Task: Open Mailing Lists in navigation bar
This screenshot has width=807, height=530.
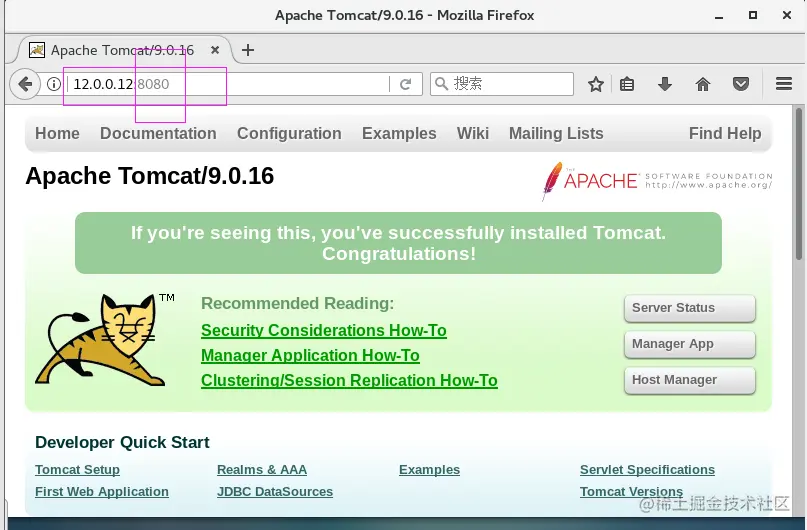Action: point(556,133)
